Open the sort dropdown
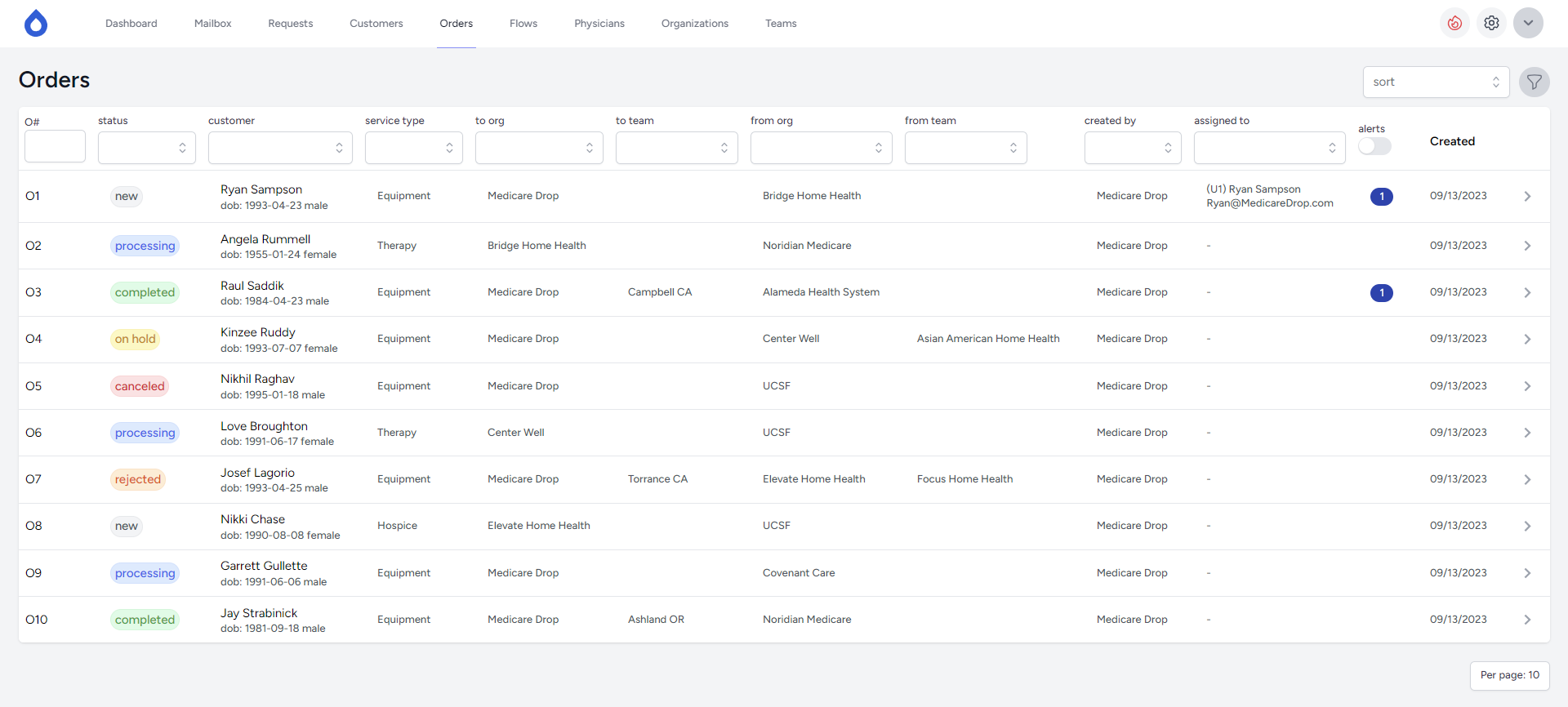Image resolution: width=1568 pixels, height=707 pixels. click(x=1435, y=82)
